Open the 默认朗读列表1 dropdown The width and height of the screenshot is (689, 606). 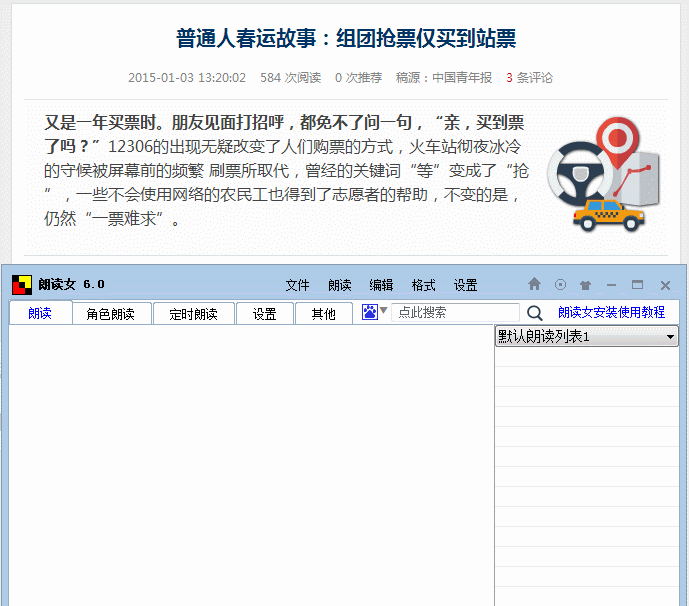[x=587, y=337]
